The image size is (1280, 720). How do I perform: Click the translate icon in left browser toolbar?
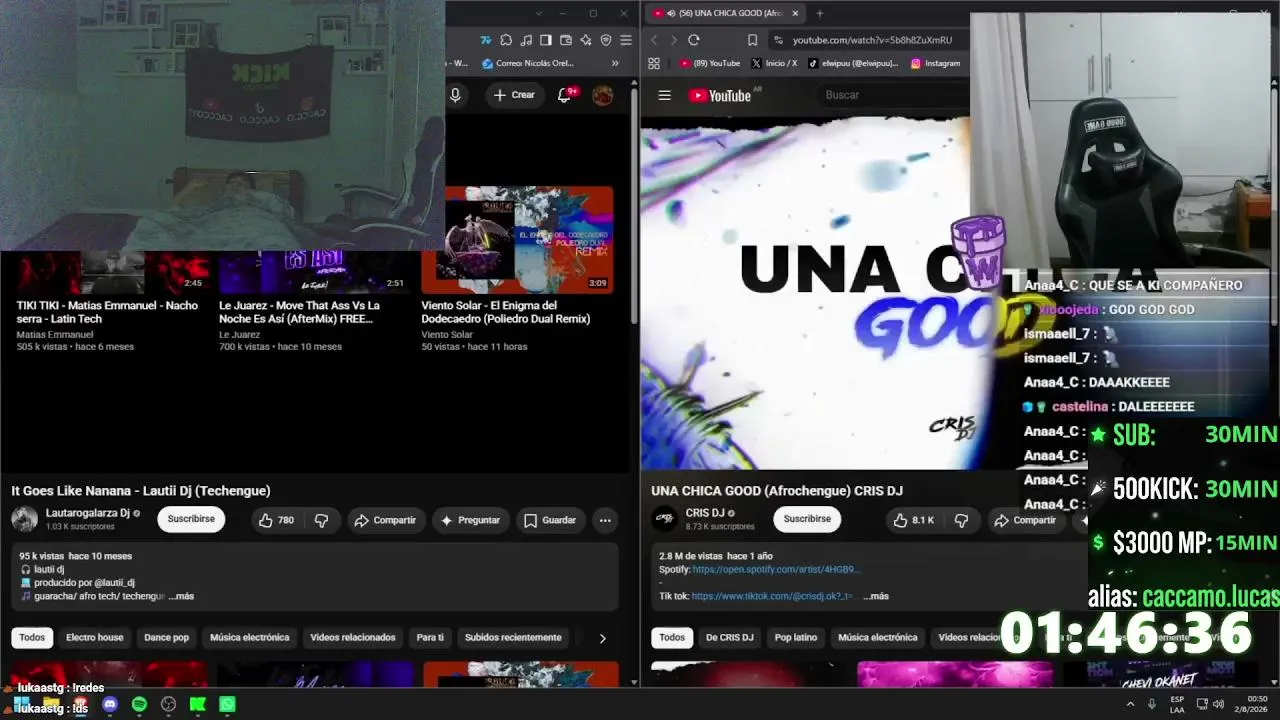(x=486, y=40)
